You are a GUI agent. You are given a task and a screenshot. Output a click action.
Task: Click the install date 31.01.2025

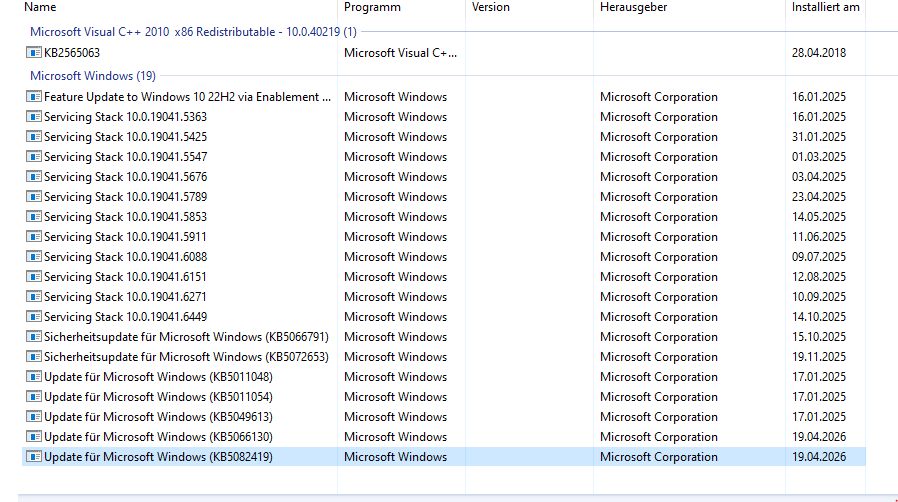click(819, 137)
